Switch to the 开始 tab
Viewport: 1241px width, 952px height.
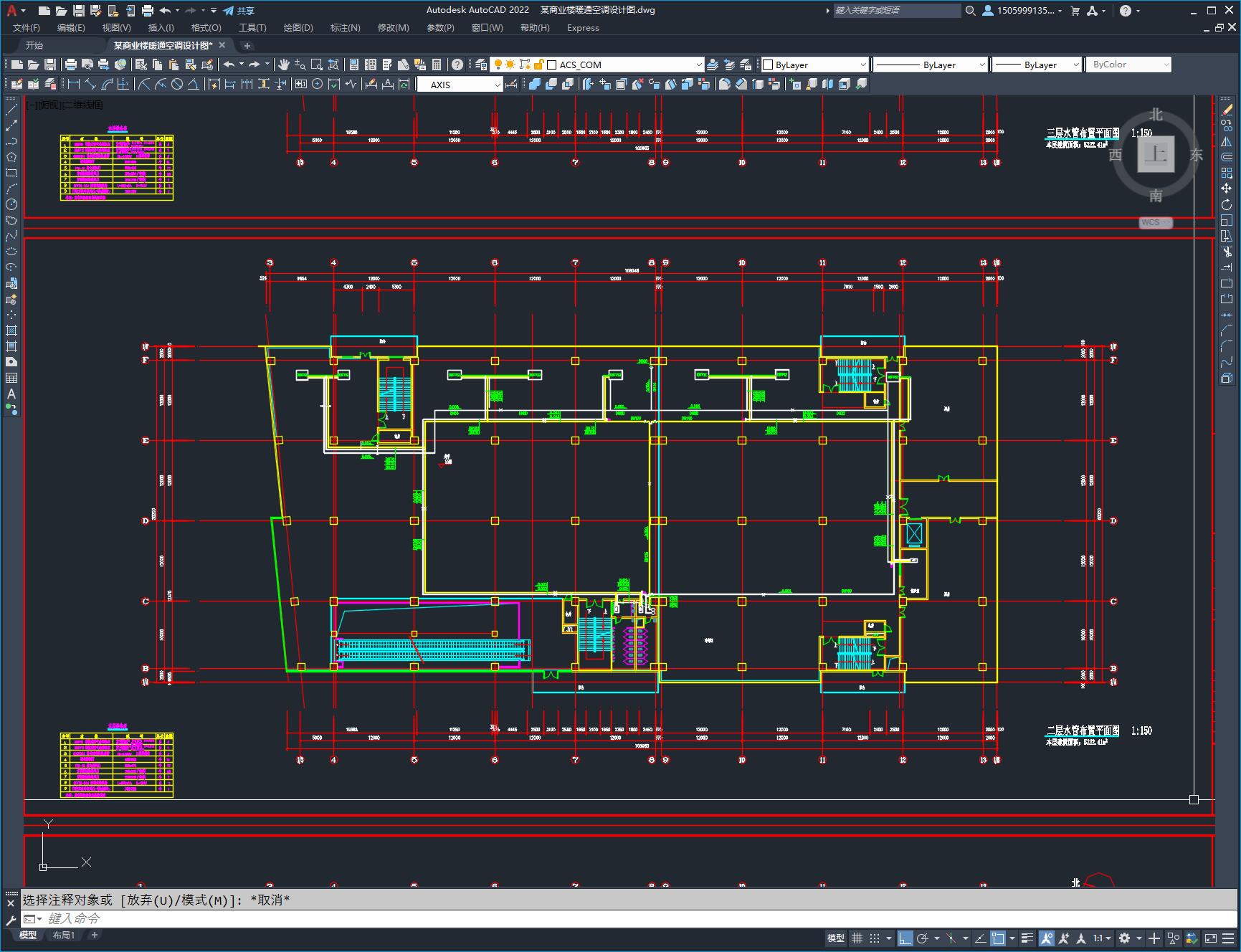pyautogui.click(x=34, y=45)
